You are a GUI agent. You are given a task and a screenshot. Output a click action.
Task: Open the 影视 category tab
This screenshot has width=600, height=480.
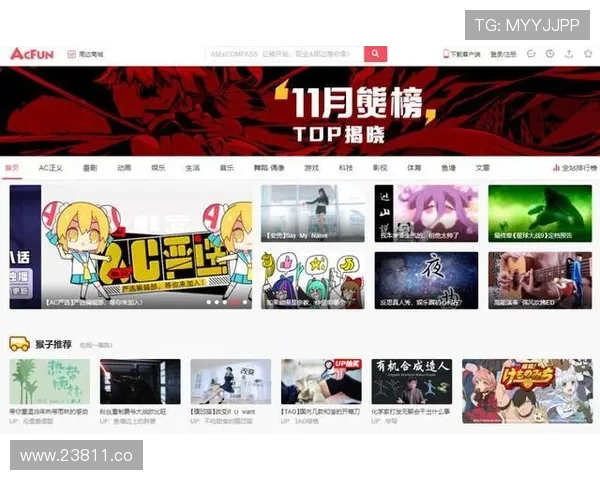click(380, 168)
